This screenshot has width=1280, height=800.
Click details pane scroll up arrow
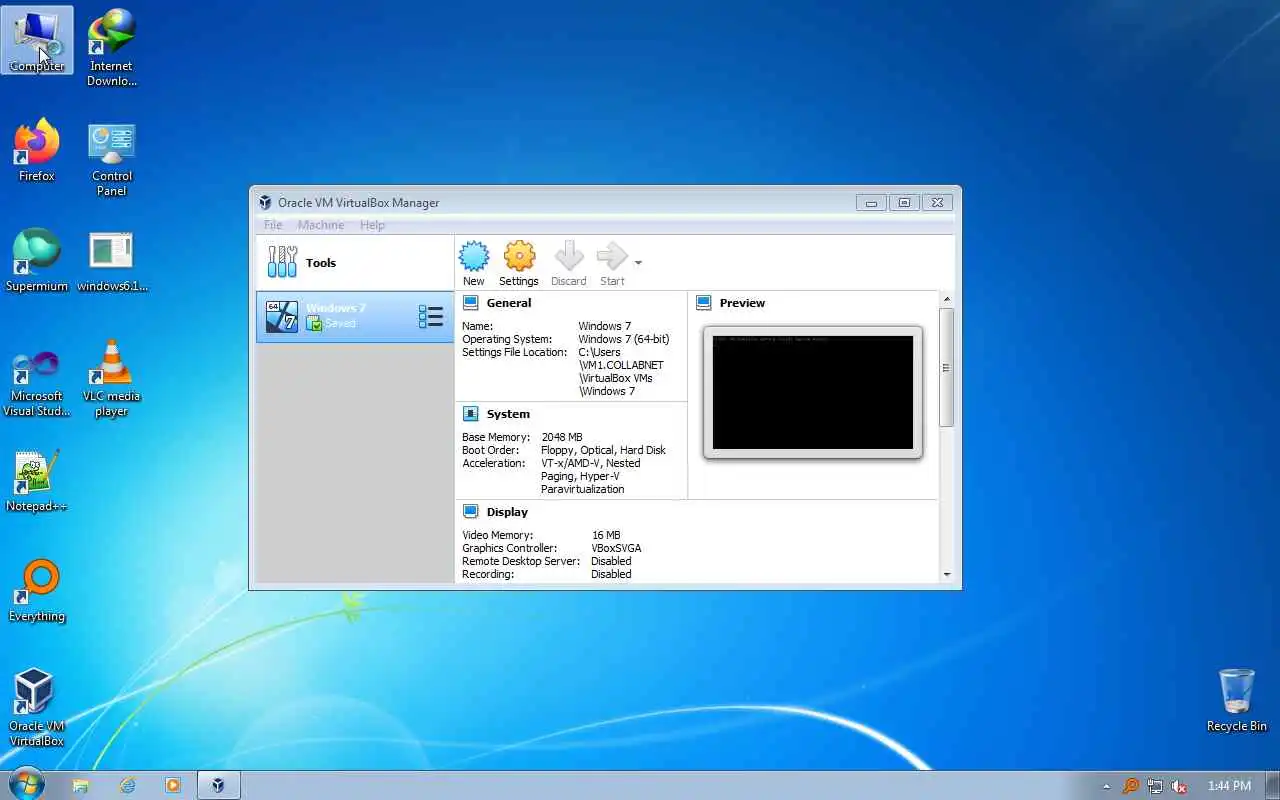tap(947, 300)
